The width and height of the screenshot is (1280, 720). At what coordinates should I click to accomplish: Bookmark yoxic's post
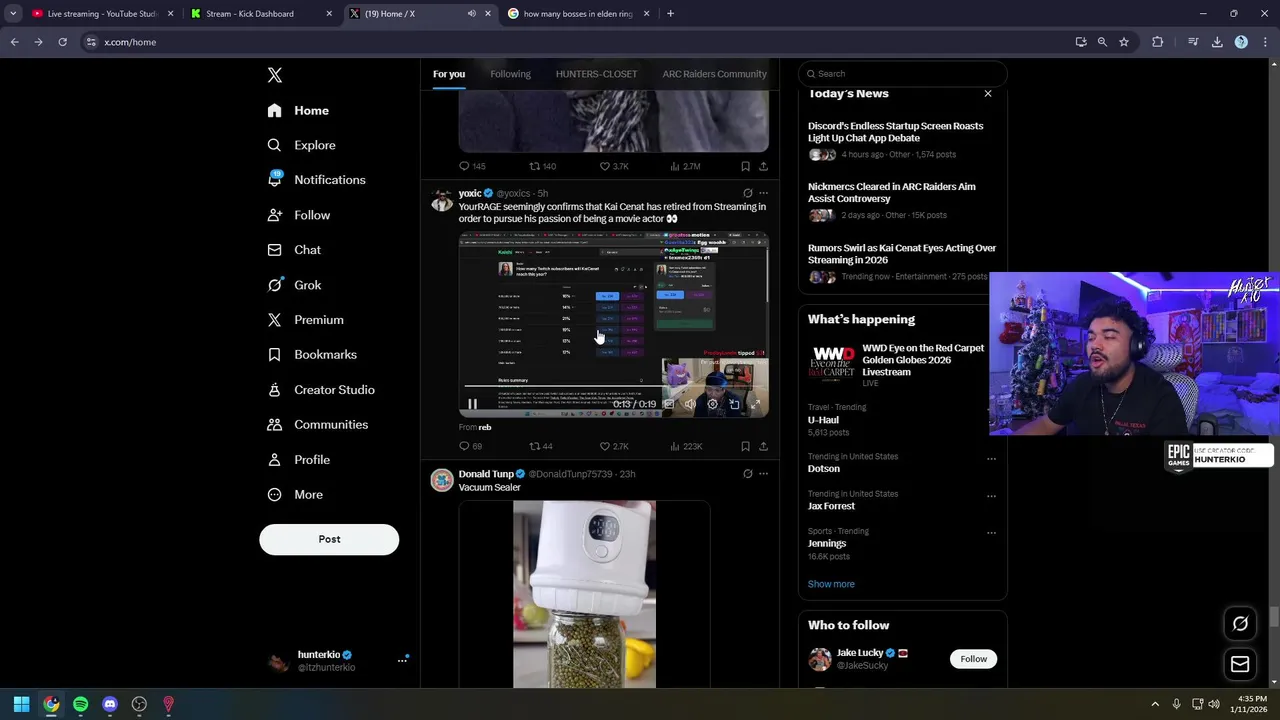click(745, 446)
